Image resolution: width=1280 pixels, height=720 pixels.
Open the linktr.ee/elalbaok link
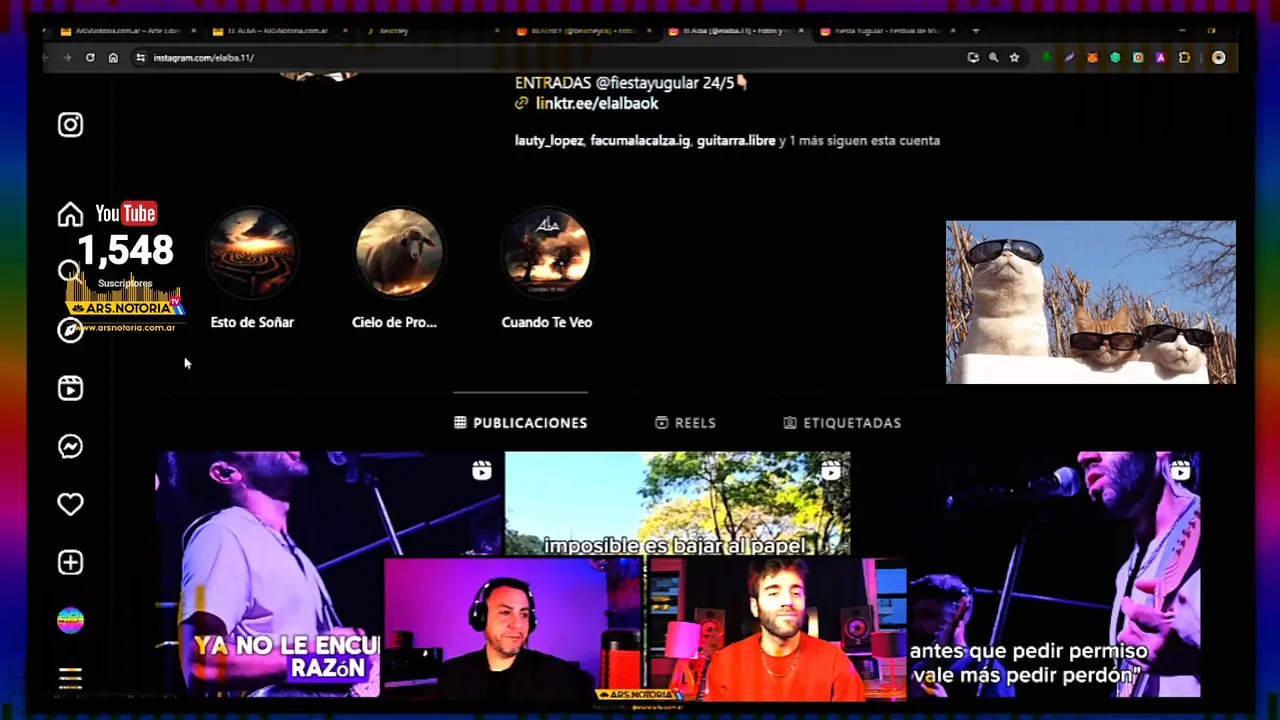point(597,103)
